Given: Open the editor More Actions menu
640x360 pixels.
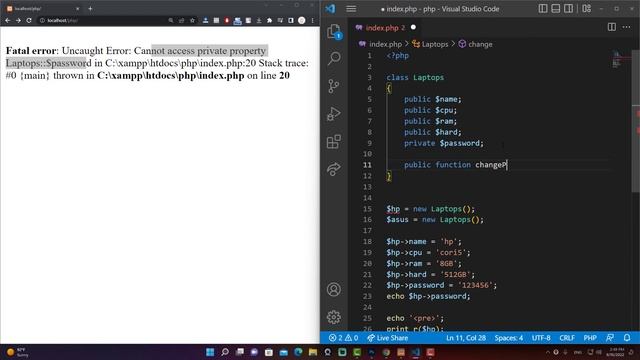Looking at the screenshot, I should (627, 27).
